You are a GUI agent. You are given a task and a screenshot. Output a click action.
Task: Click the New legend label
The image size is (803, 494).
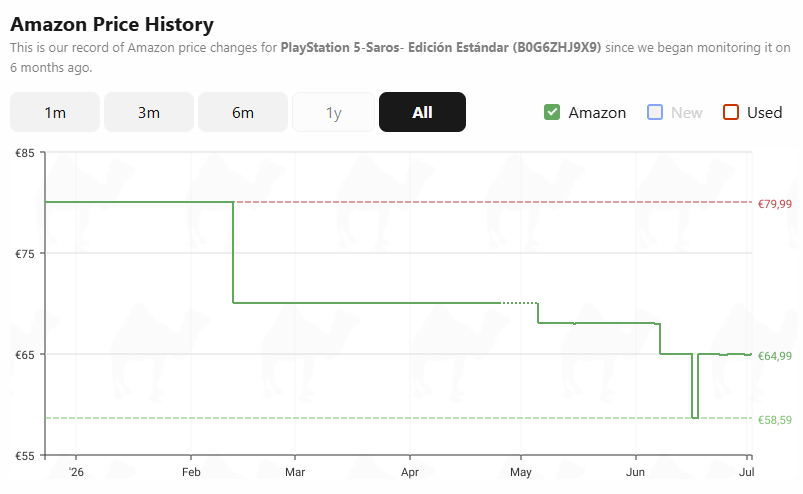point(687,113)
